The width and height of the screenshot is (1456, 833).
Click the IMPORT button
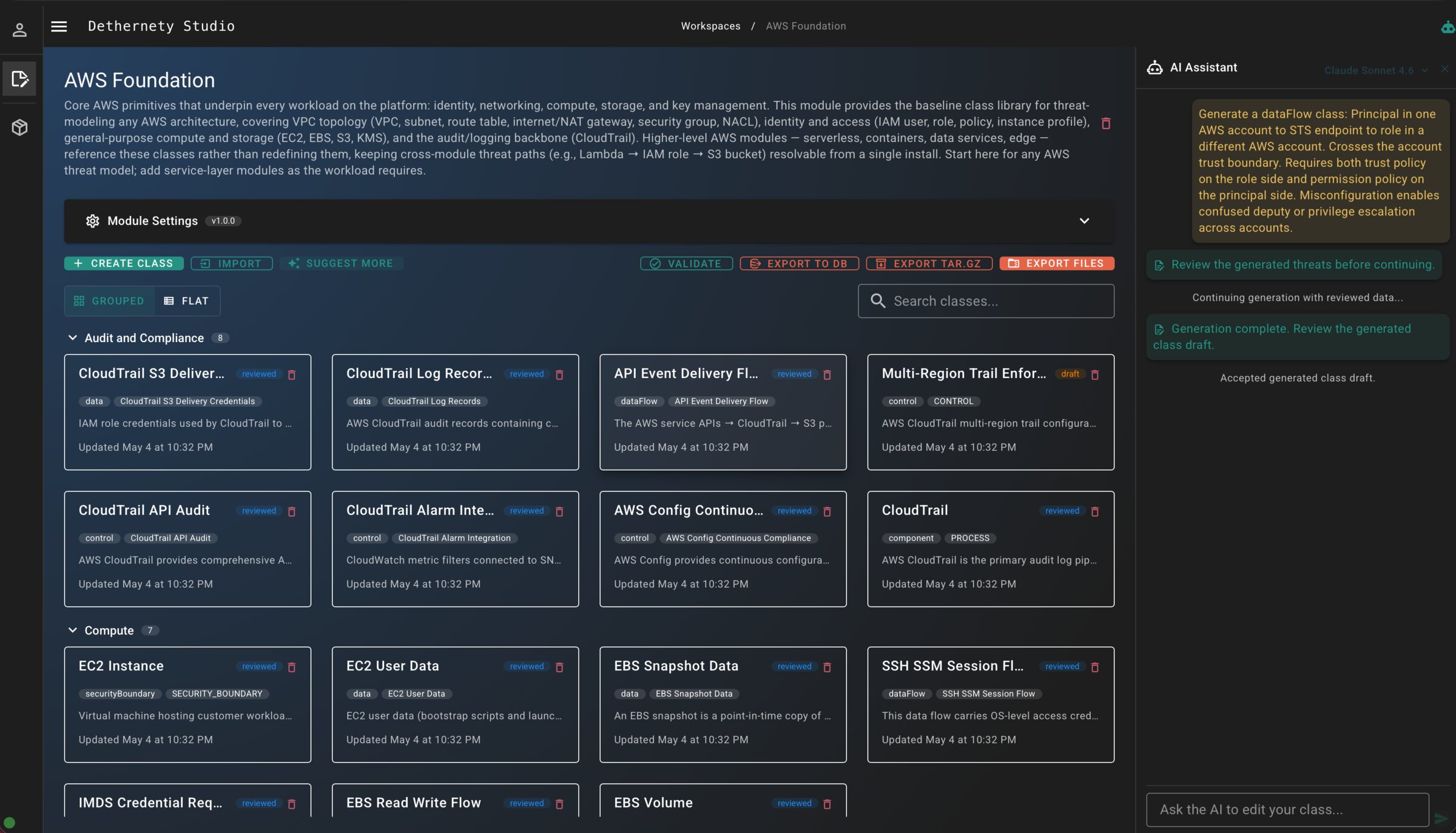coord(231,263)
